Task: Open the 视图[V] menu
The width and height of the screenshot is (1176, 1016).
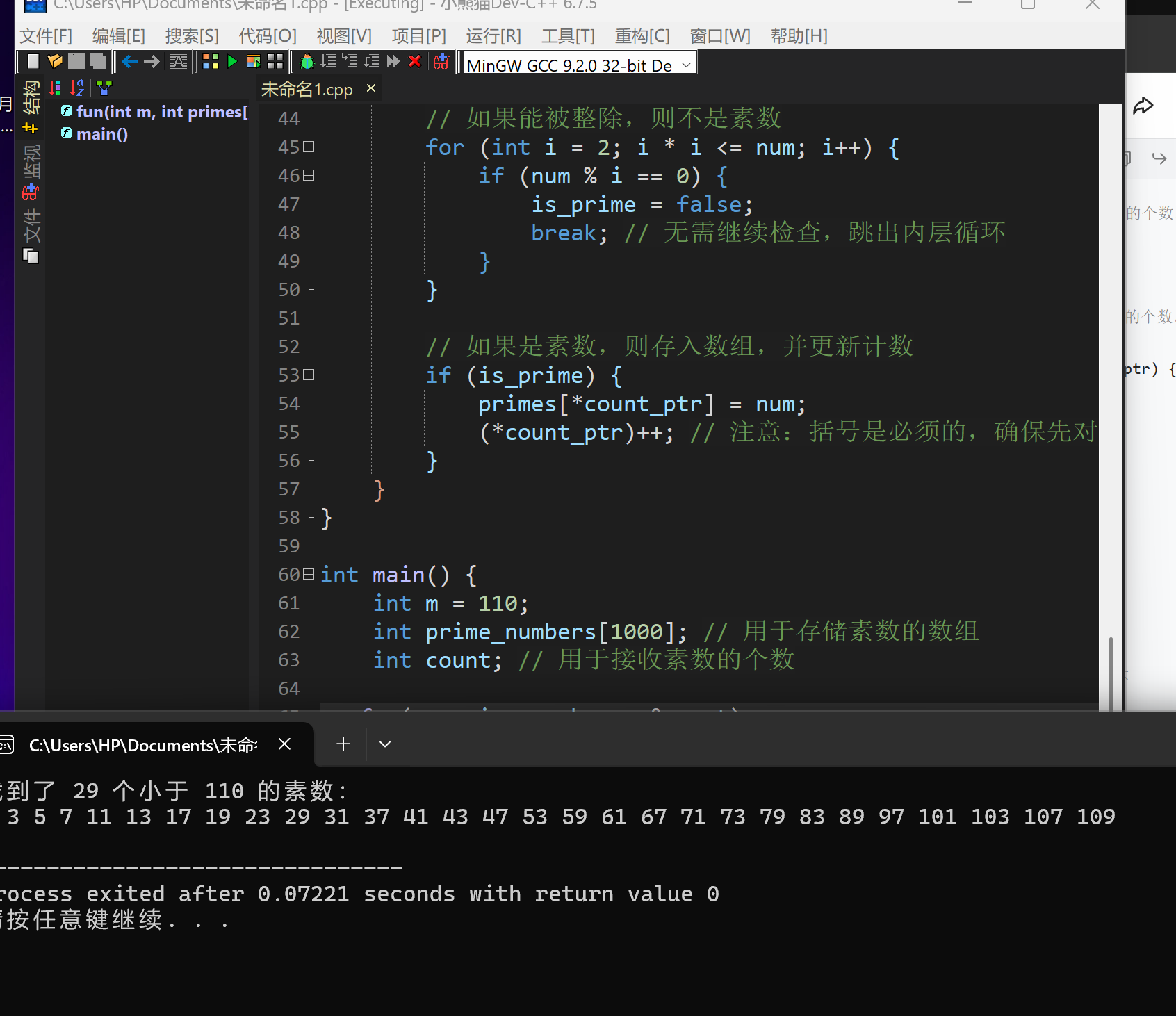Action: point(344,35)
